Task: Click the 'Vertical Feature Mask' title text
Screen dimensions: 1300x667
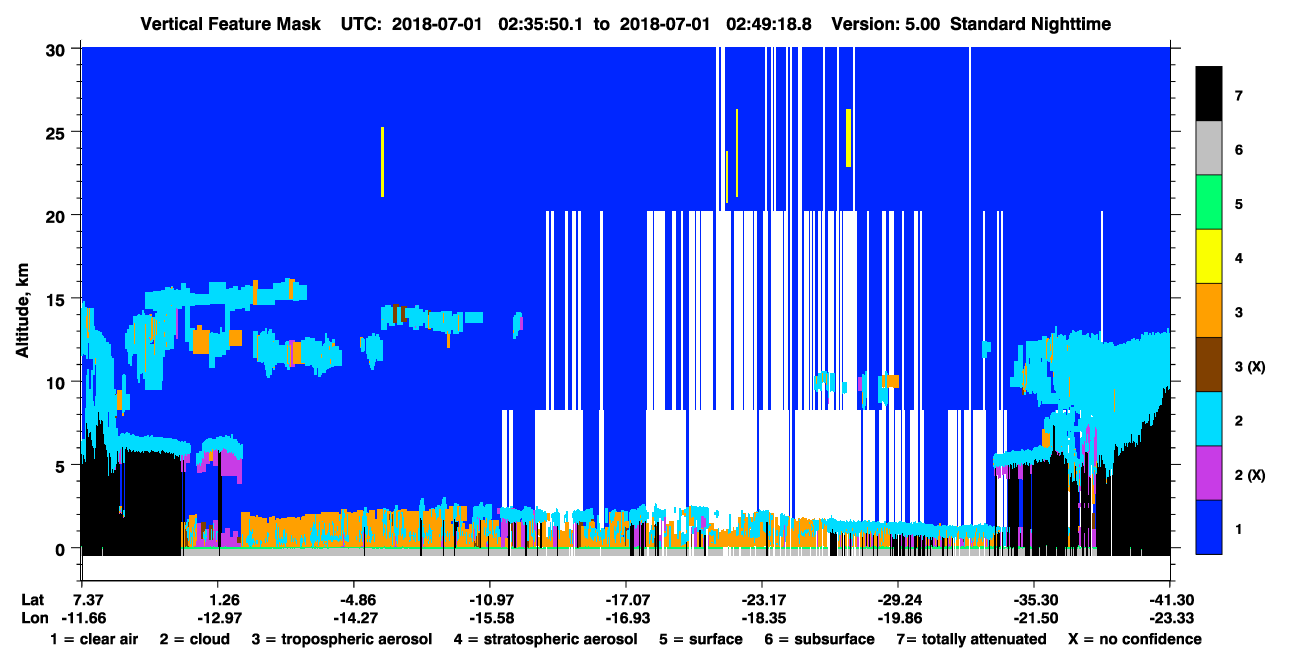Action: [231, 23]
